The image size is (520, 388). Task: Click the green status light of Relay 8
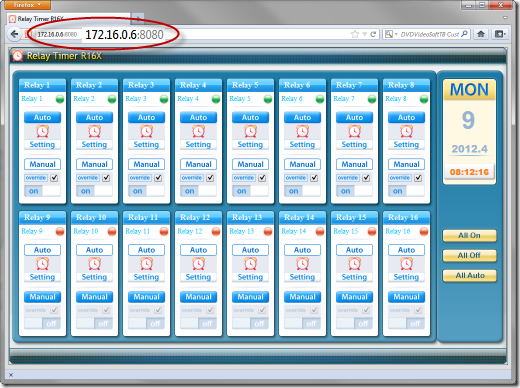coord(424,99)
